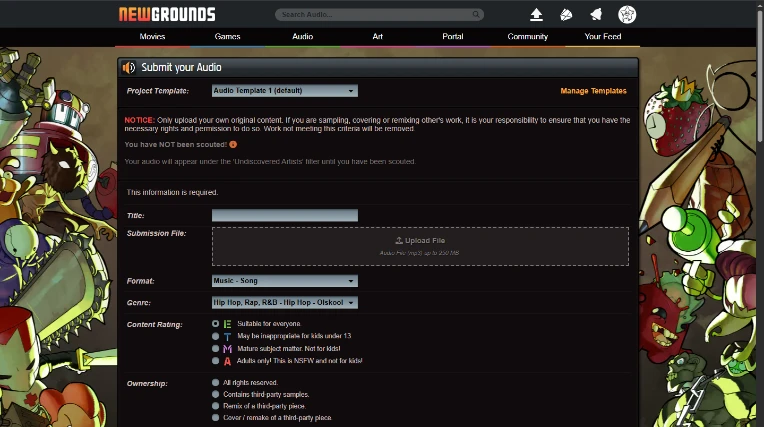Click 'Audio File (mp3) up to 250 MB' text
The image size is (764, 427).
pos(419,253)
